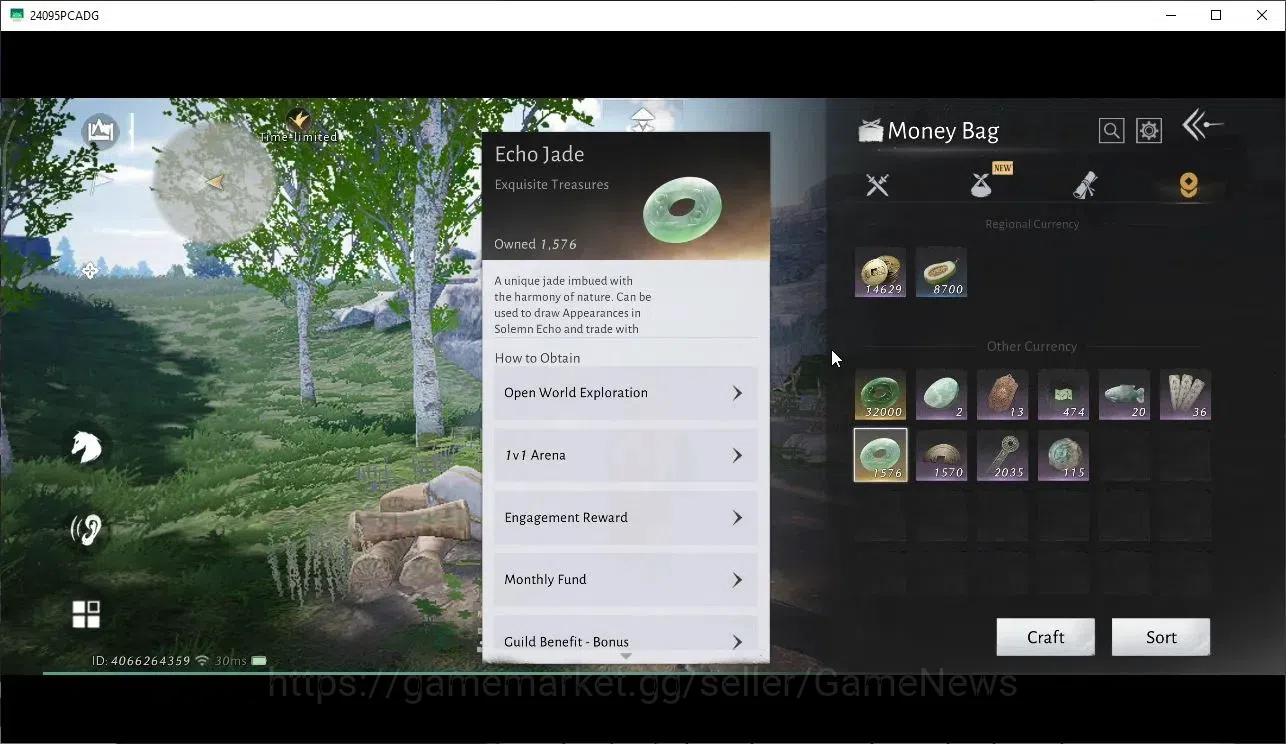
Task: Expand the 1v1 Arena entry
Action: pos(626,455)
